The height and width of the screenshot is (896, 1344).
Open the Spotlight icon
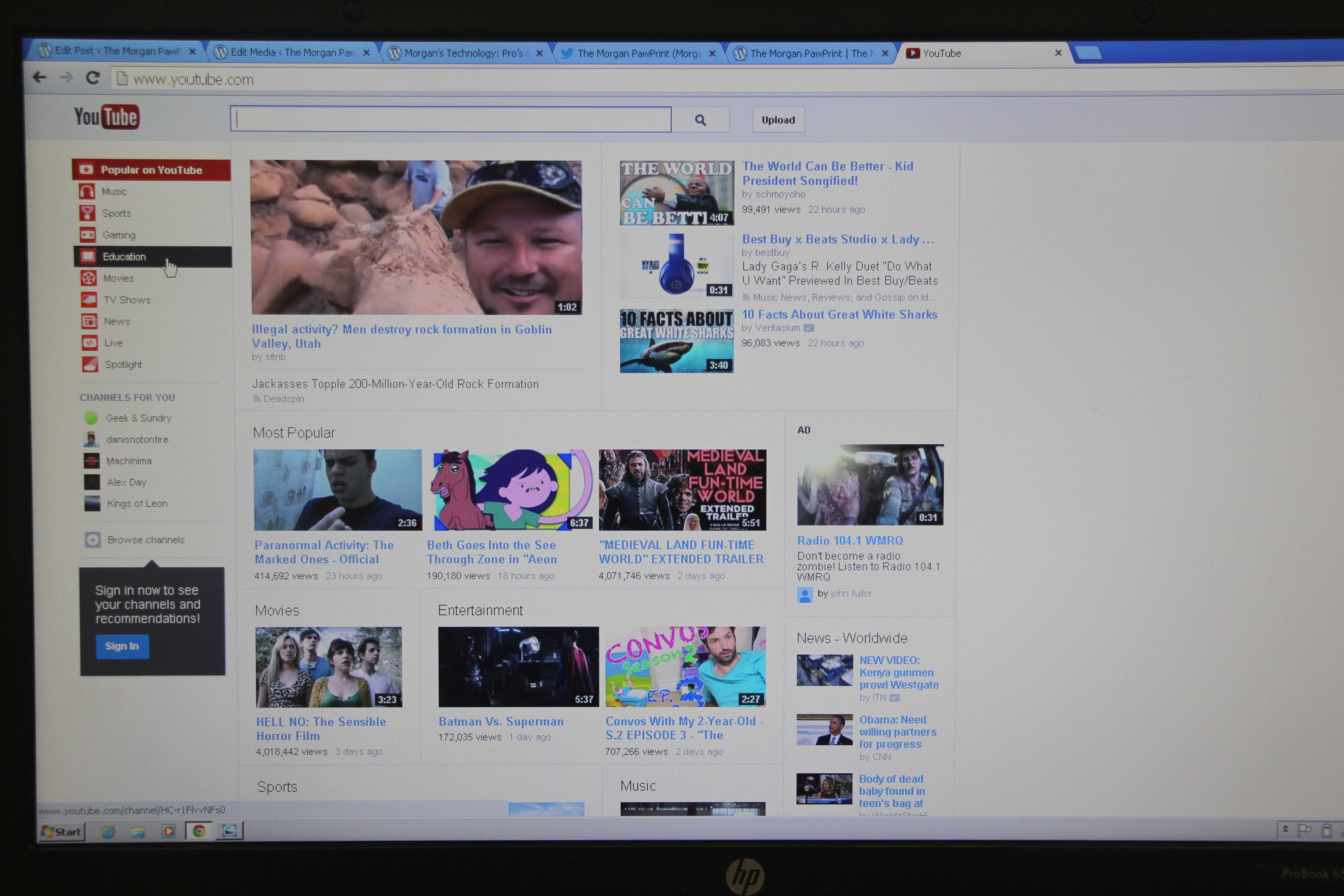90,364
